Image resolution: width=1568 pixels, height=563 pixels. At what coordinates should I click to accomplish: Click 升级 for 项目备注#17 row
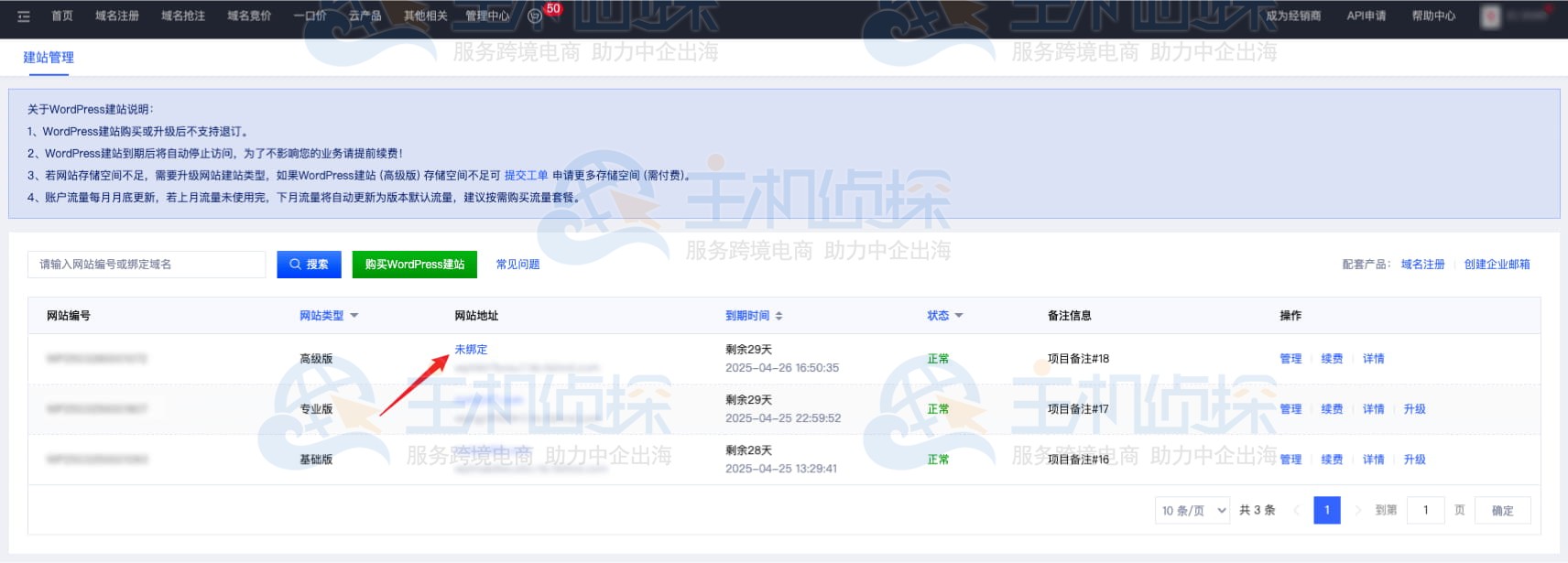click(1414, 409)
